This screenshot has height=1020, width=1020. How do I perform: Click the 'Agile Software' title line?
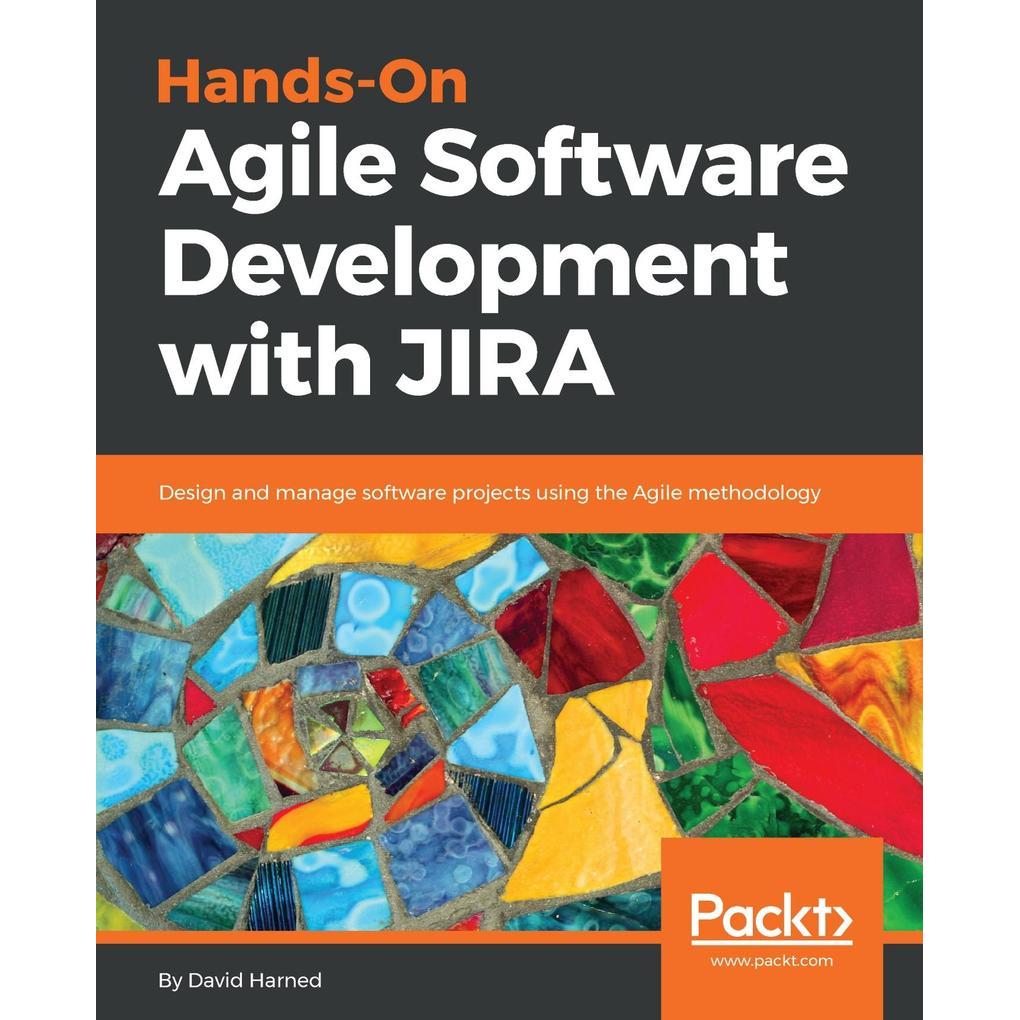[x=503, y=168]
